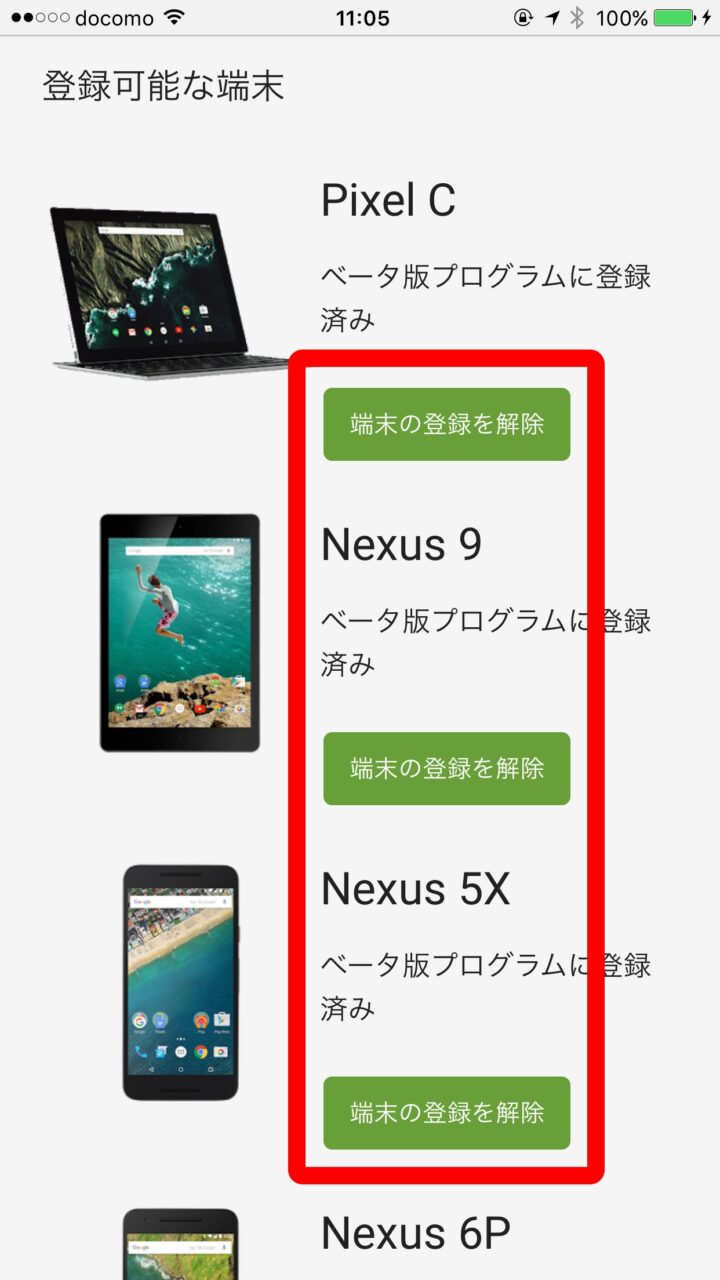720x1280 pixels.
Task: Tap the Wi-Fi status icon
Action: (175, 18)
